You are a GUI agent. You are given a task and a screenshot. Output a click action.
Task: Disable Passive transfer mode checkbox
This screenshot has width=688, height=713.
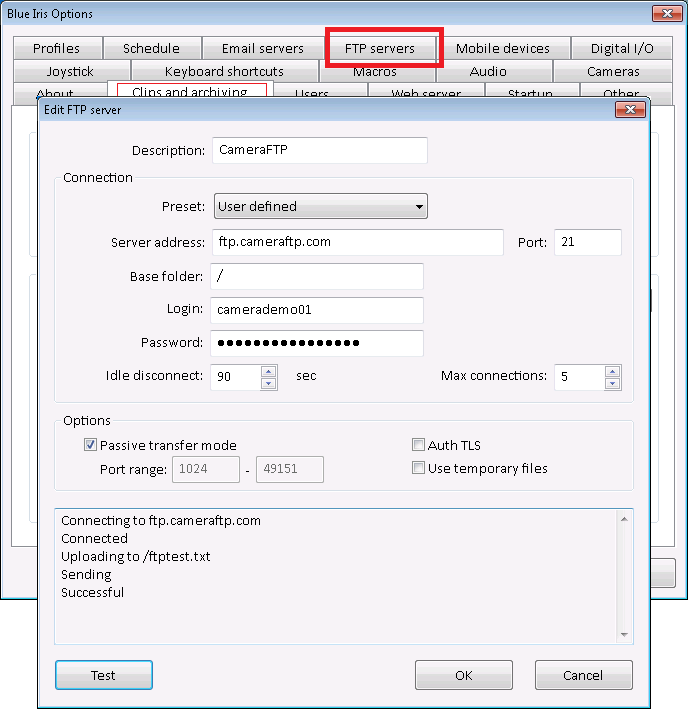pos(91,445)
